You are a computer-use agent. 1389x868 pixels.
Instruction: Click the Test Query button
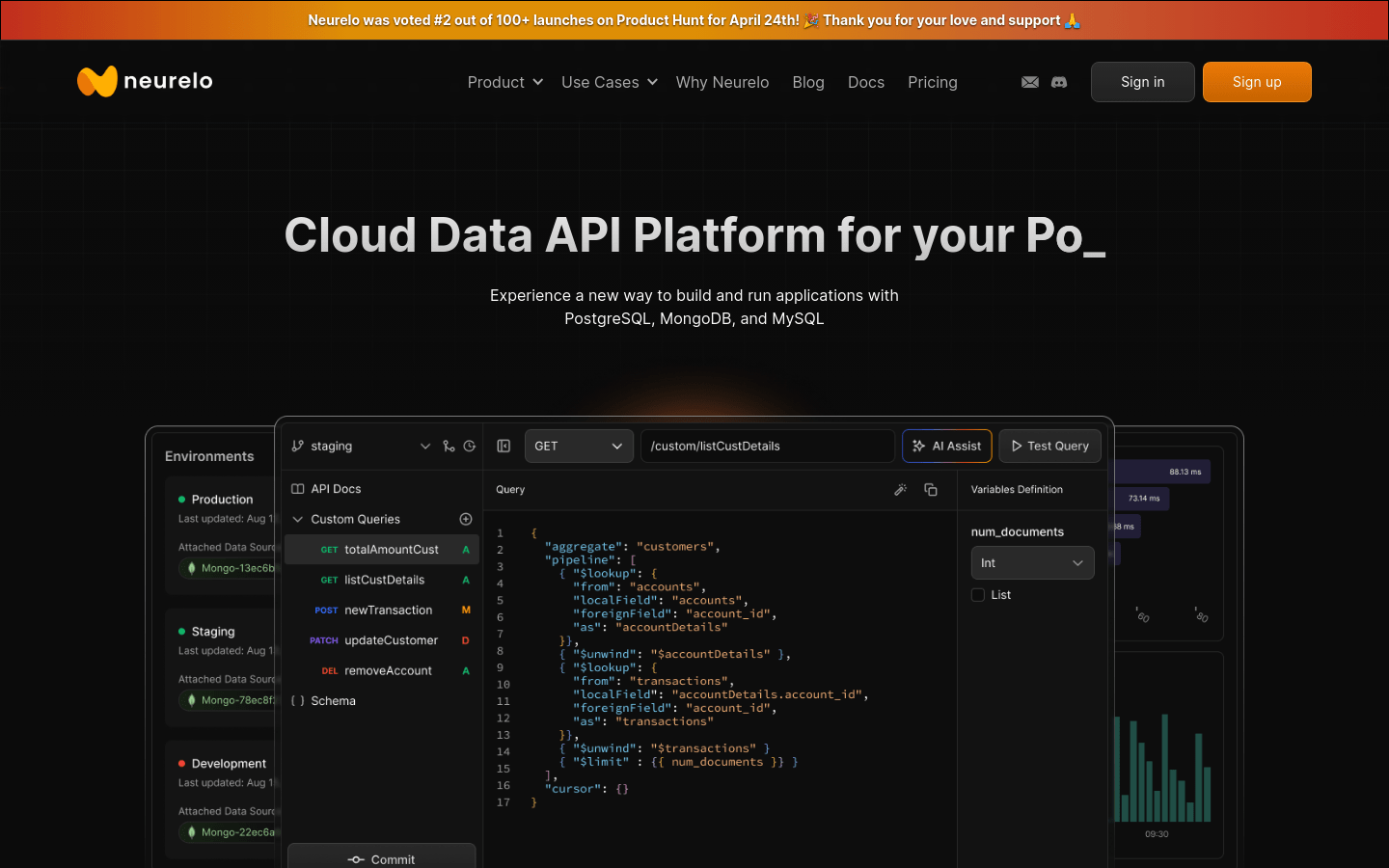[1050, 446]
